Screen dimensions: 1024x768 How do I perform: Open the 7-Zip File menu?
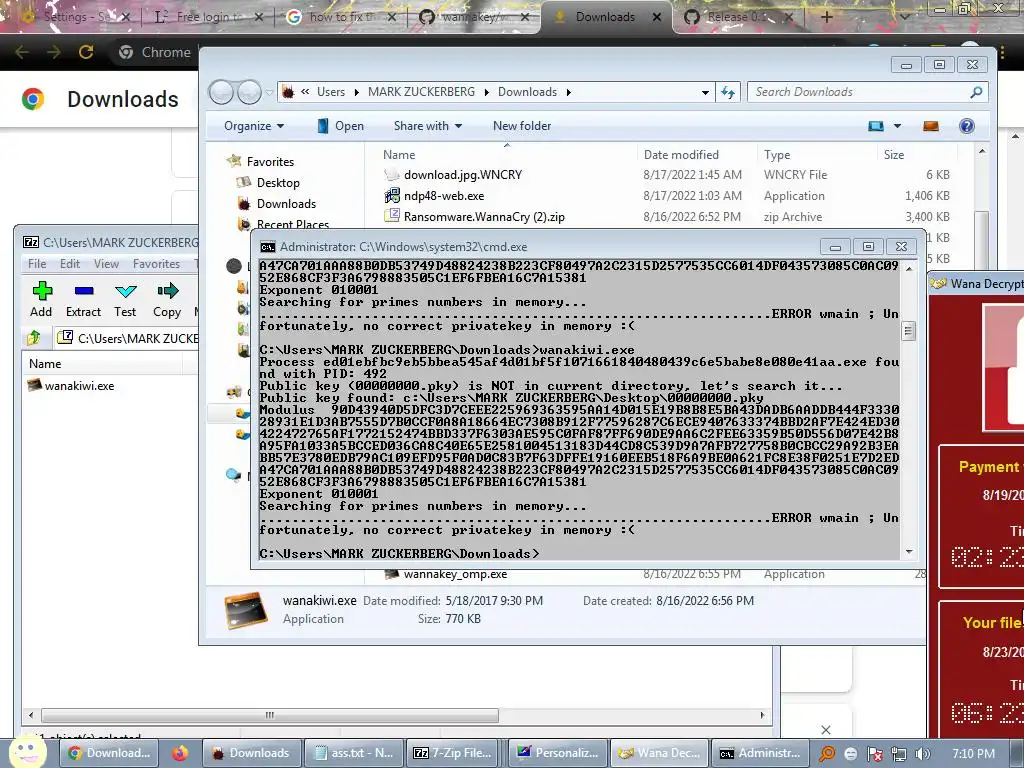[x=37, y=264]
